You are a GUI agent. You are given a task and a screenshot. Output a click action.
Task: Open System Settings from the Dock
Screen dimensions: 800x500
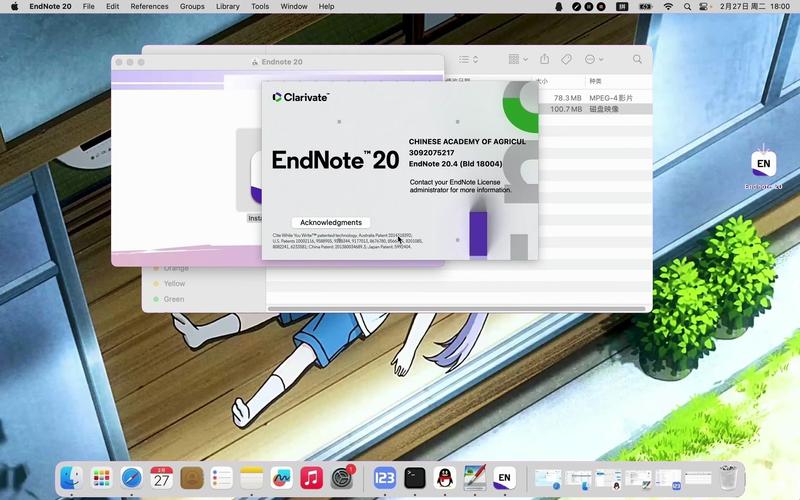(x=342, y=478)
